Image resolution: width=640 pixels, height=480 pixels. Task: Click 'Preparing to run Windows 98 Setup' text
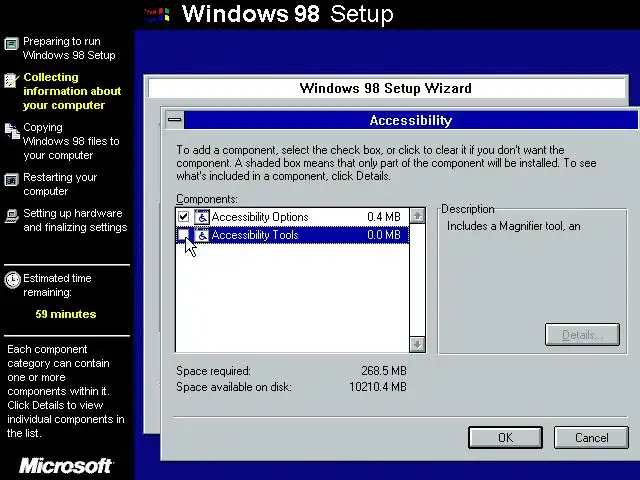[x=69, y=48]
